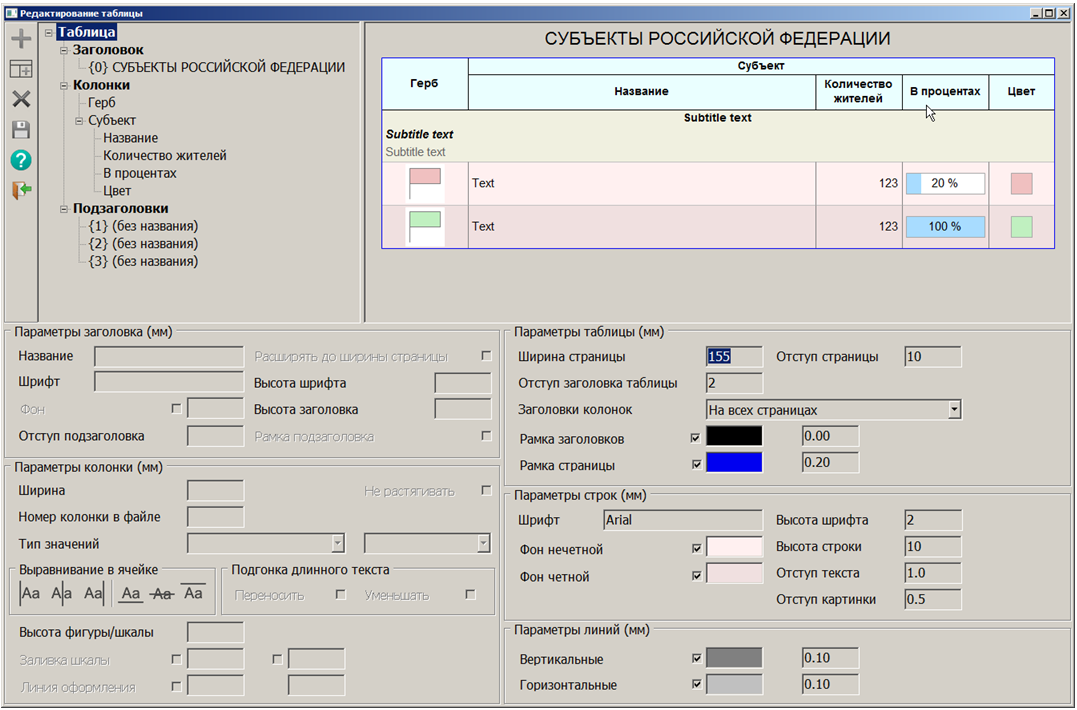Disable the Рамка заголовков checkbox
The height and width of the screenshot is (710, 1077).
click(x=696, y=437)
